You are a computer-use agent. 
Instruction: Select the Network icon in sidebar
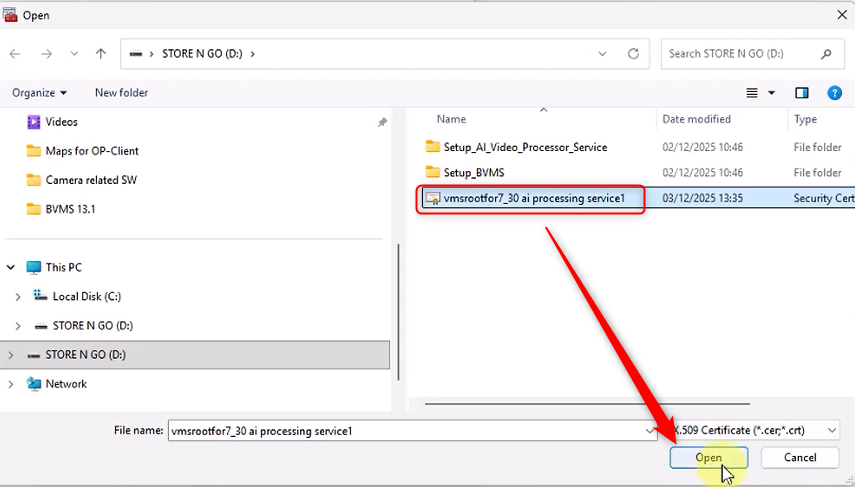pos(35,384)
